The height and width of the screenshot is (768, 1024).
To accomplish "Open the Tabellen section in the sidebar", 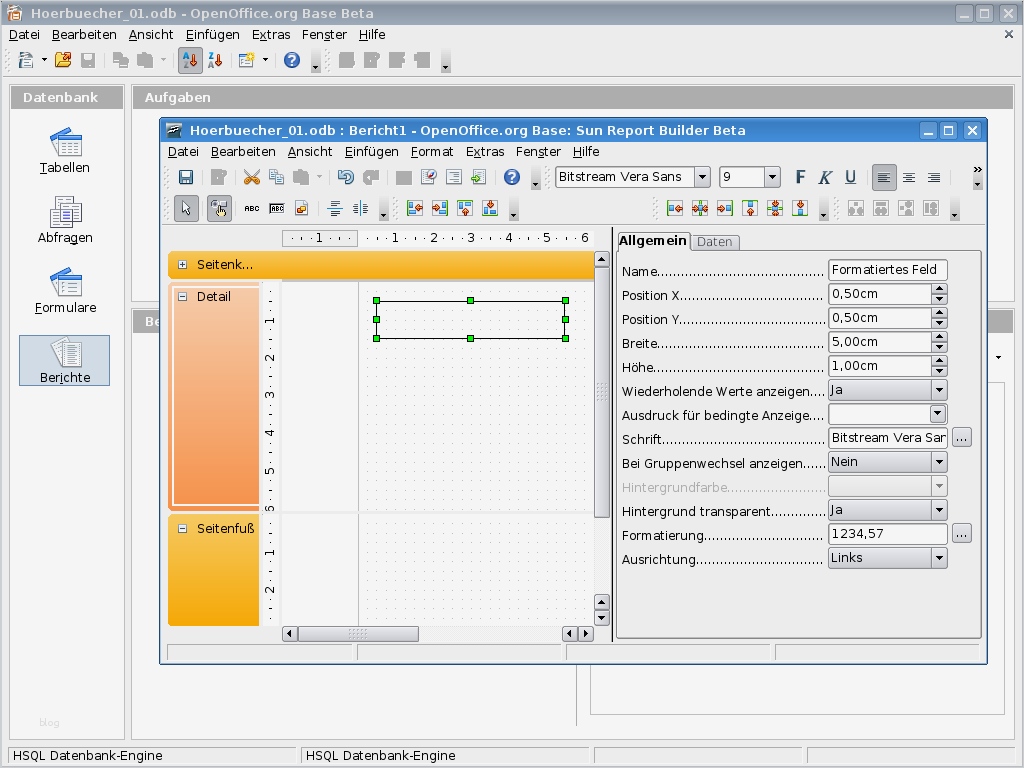I will point(64,150).
